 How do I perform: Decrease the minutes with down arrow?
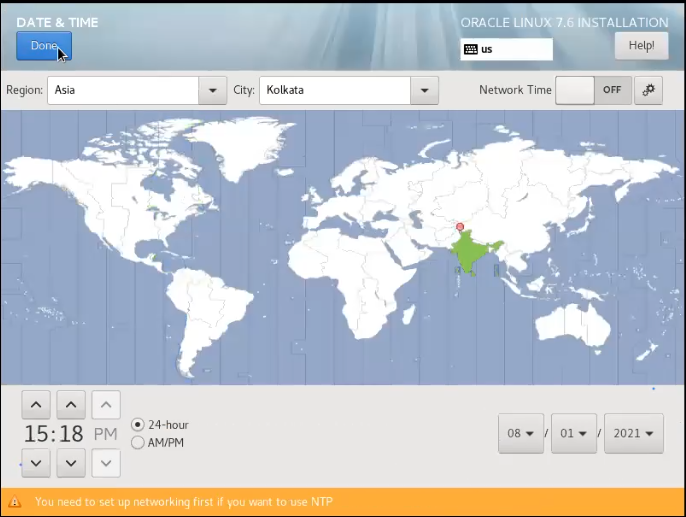[71, 463]
